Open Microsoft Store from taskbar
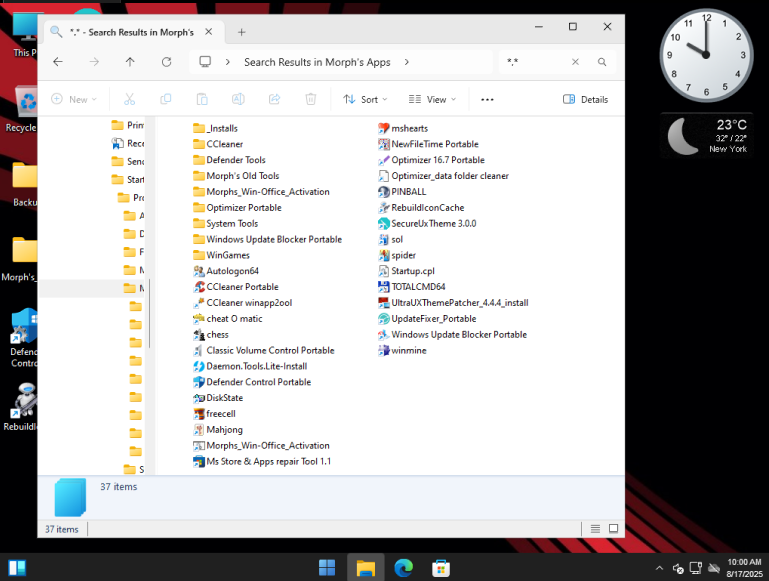 (x=441, y=568)
